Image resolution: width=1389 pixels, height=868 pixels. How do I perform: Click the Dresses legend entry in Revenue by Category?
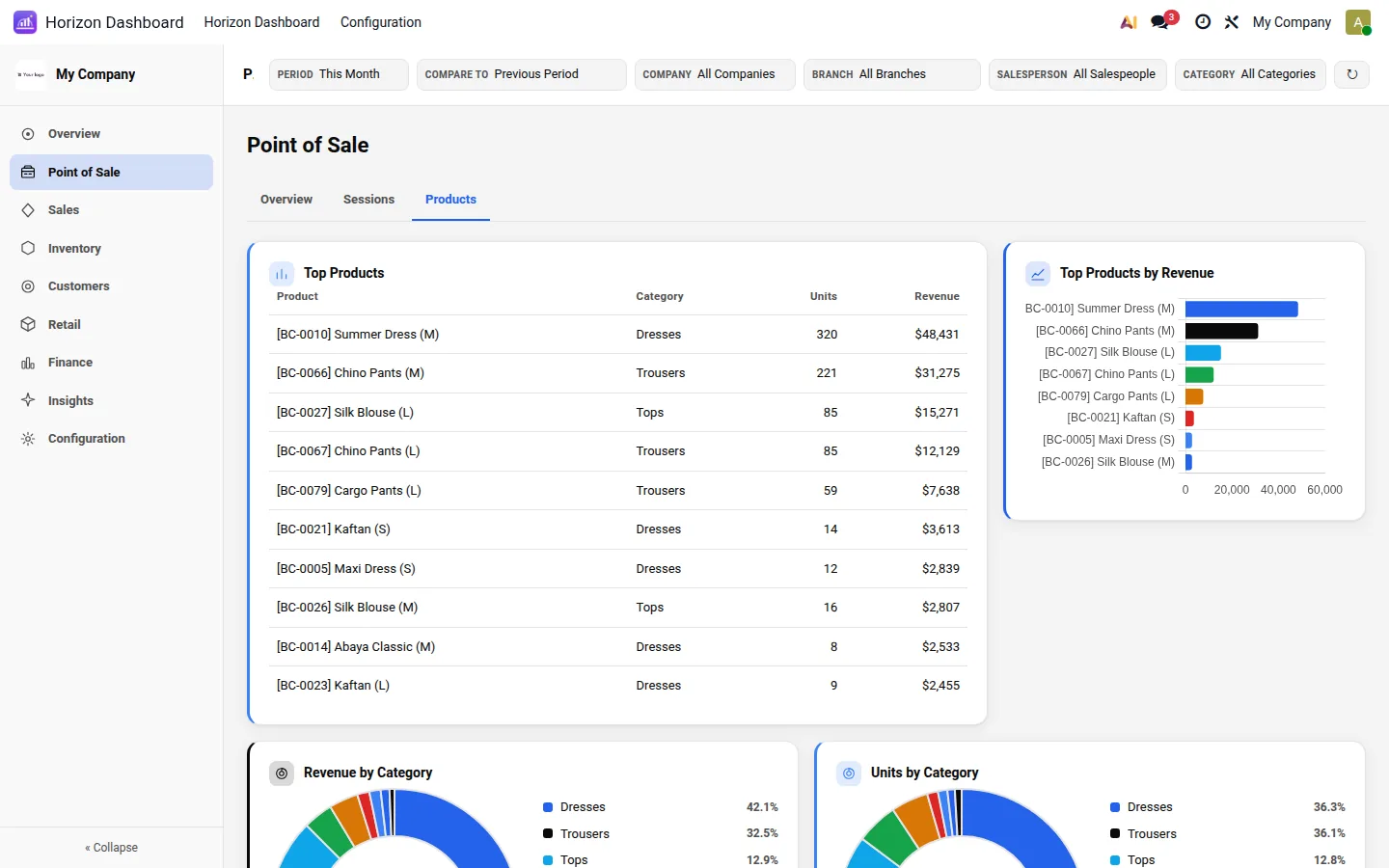pos(660,807)
